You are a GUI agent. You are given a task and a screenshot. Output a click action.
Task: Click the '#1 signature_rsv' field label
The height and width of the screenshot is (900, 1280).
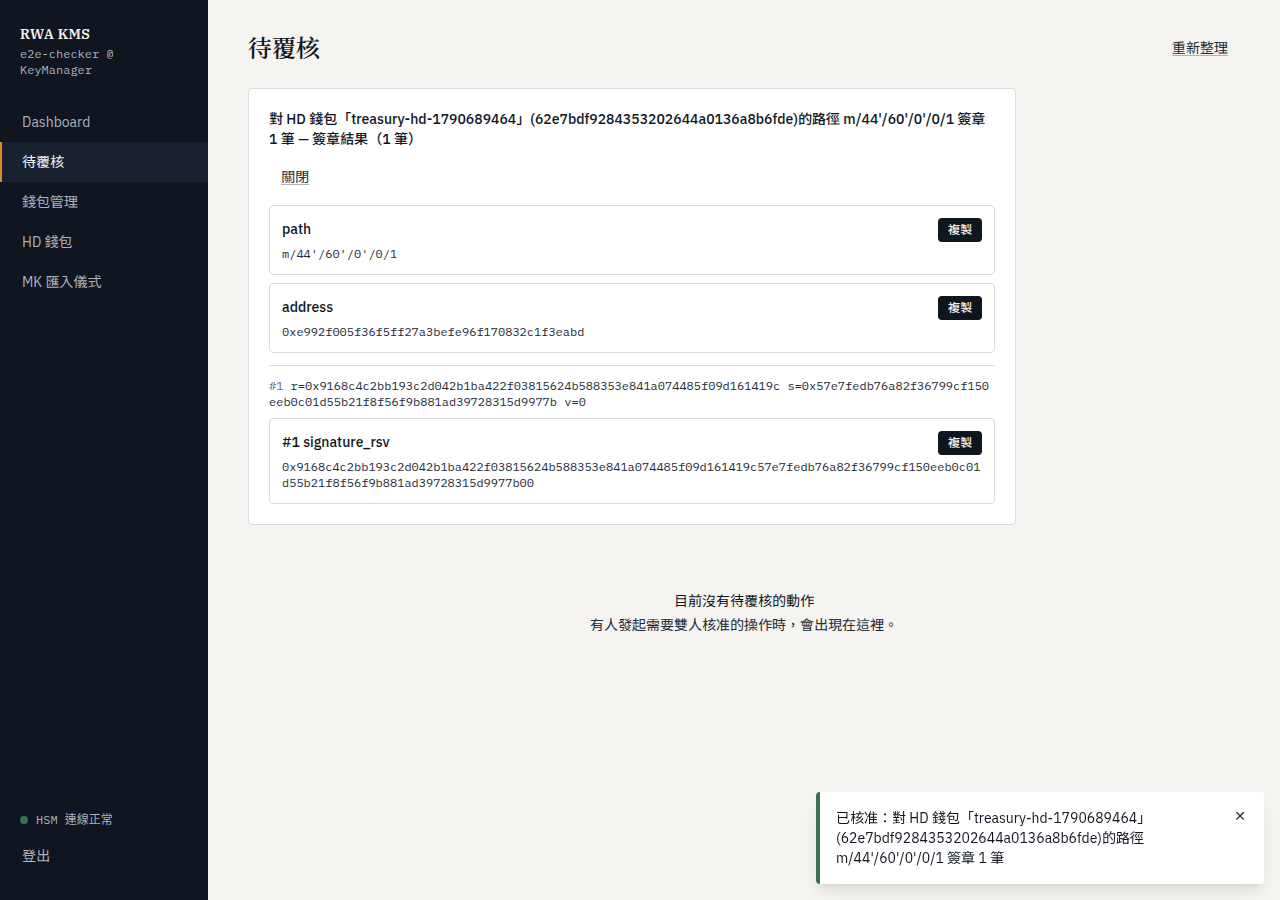[x=336, y=442]
